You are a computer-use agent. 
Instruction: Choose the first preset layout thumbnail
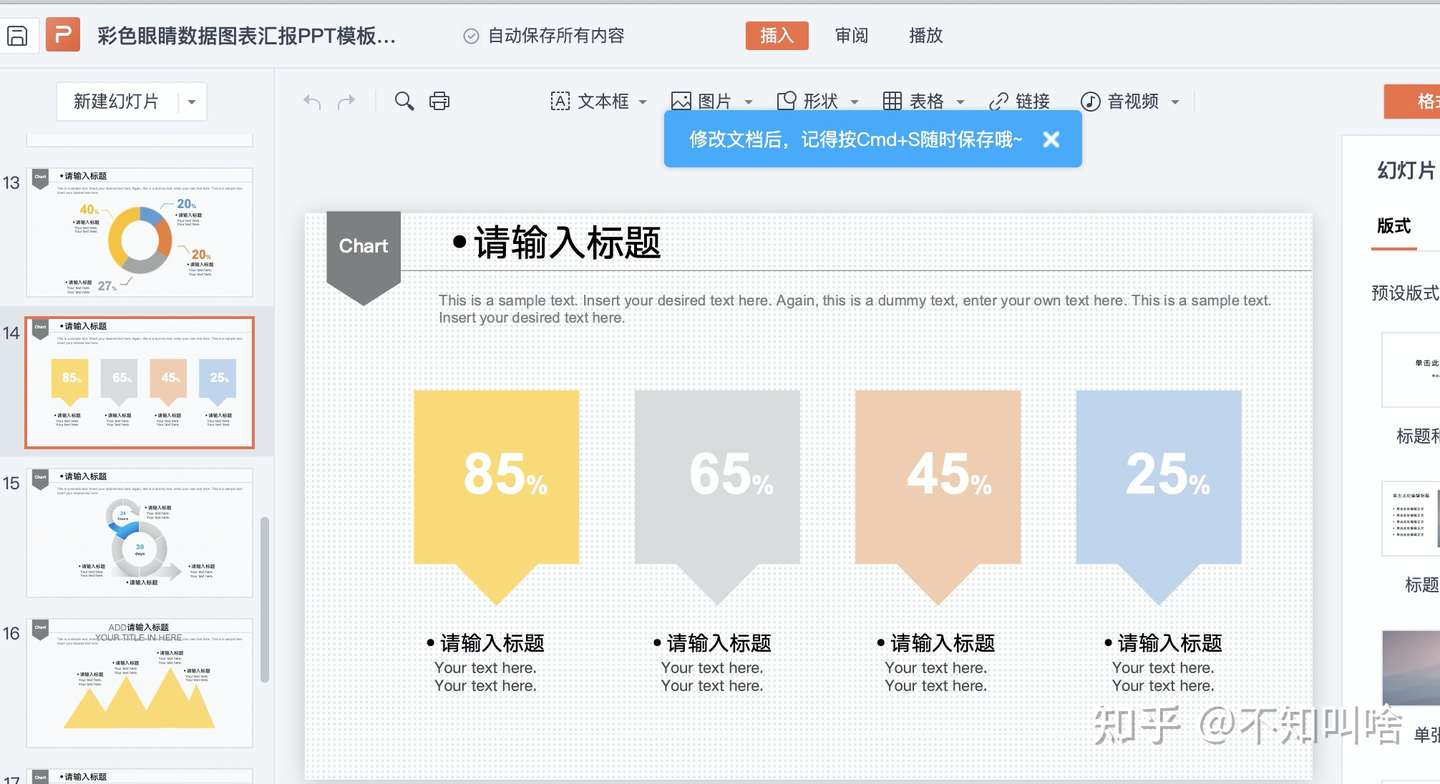(1411, 370)
